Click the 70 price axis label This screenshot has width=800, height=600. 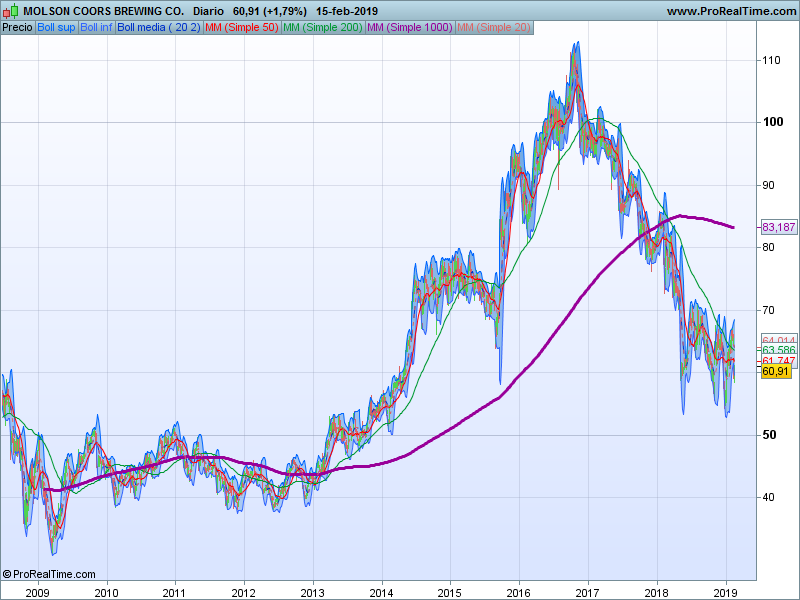click(768, 310)
